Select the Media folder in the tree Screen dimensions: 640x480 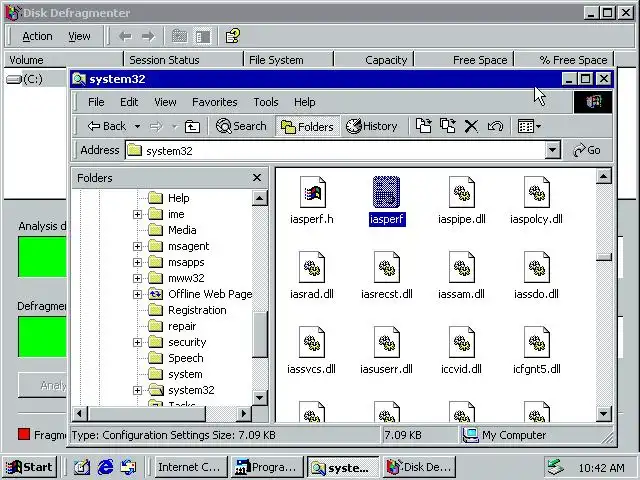(182, 230)
